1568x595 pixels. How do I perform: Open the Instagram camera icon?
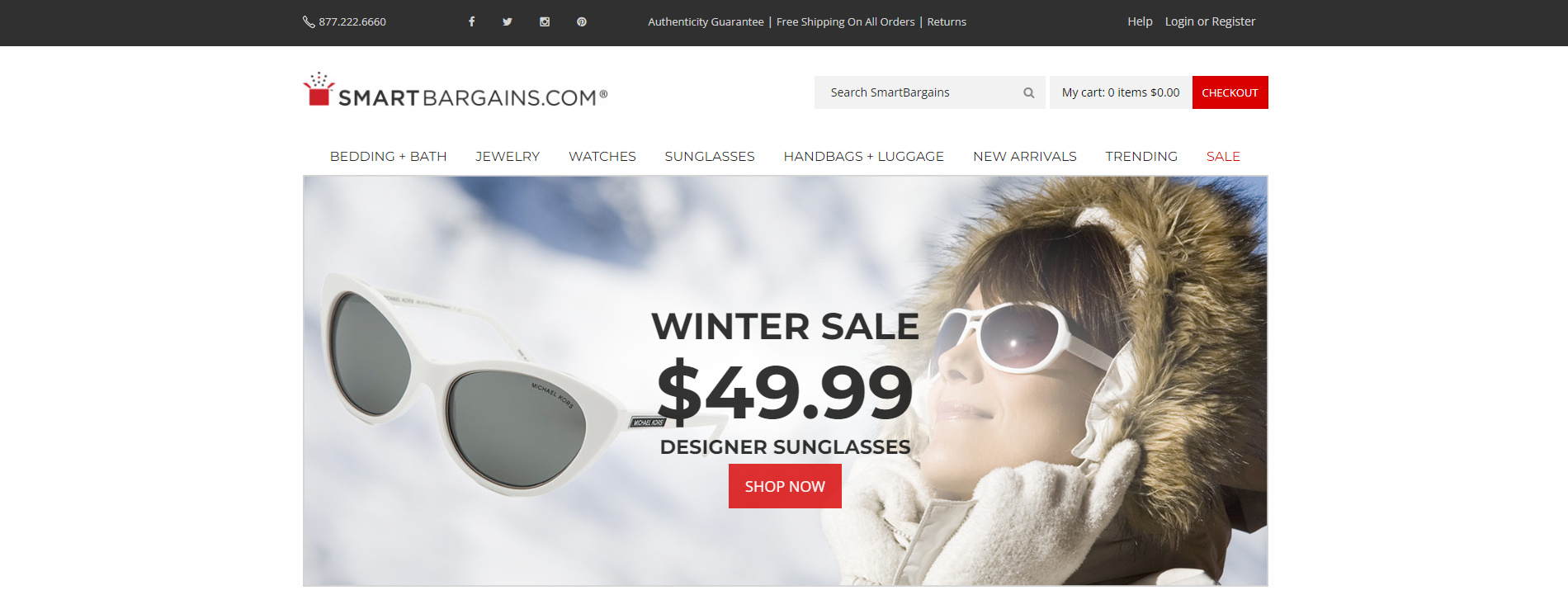click(545, 21)
